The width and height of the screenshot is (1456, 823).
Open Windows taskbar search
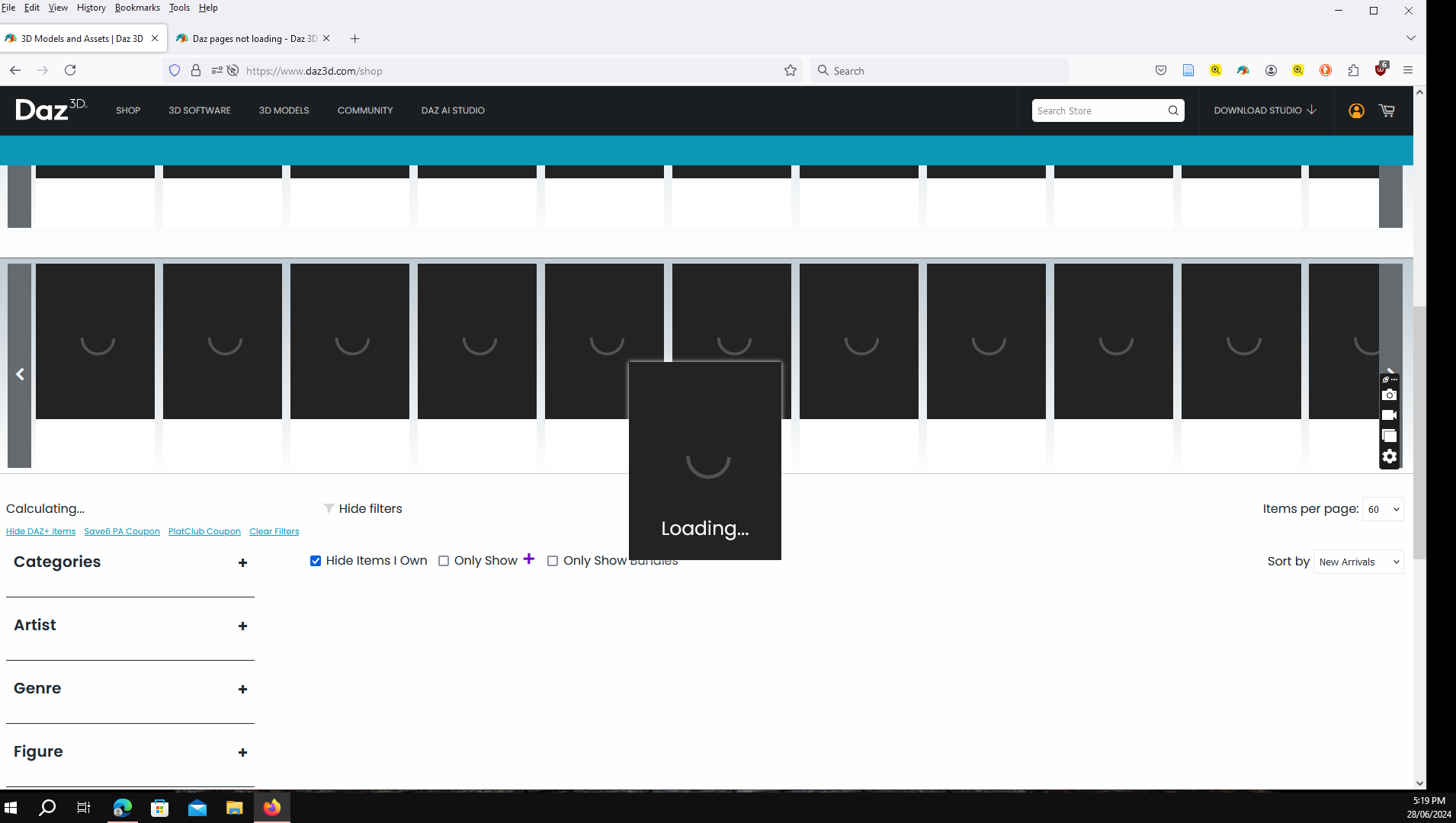point(47,808)
